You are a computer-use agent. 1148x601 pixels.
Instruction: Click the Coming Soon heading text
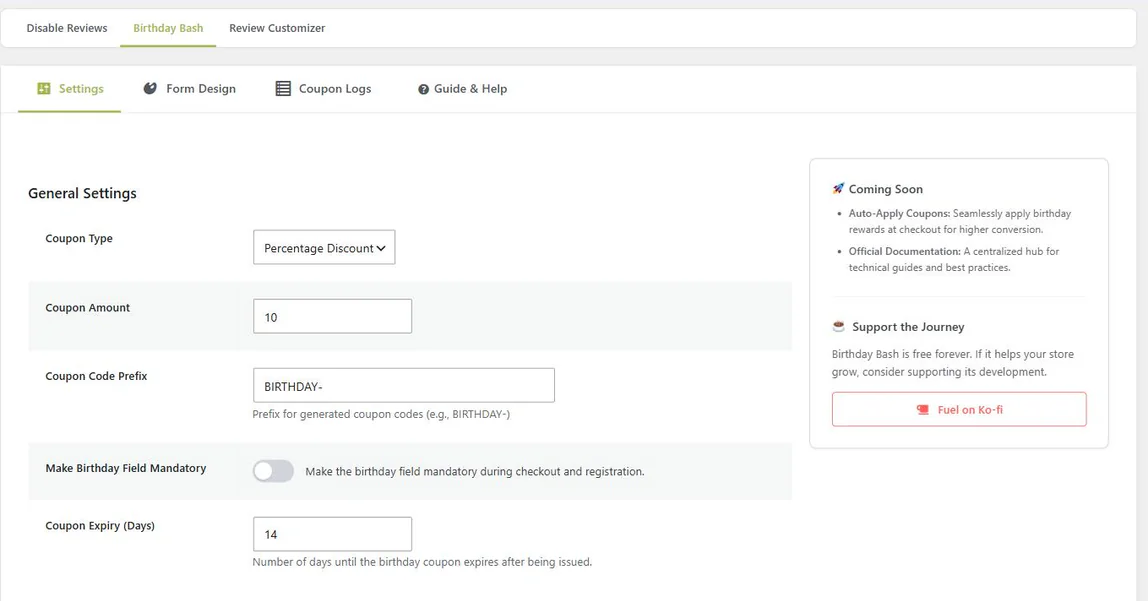886,189
